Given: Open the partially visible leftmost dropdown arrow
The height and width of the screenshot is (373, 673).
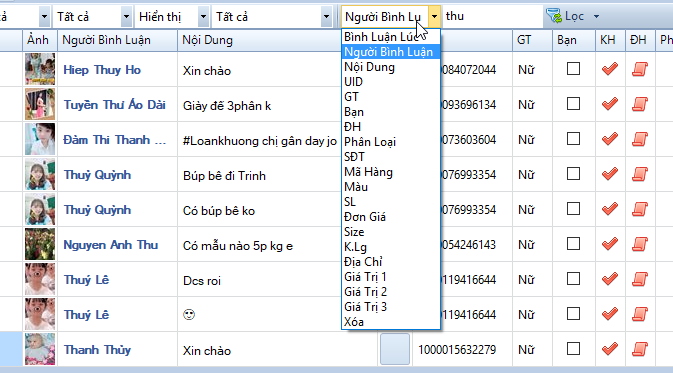Looking at the screenshot, I should point(44,17).
